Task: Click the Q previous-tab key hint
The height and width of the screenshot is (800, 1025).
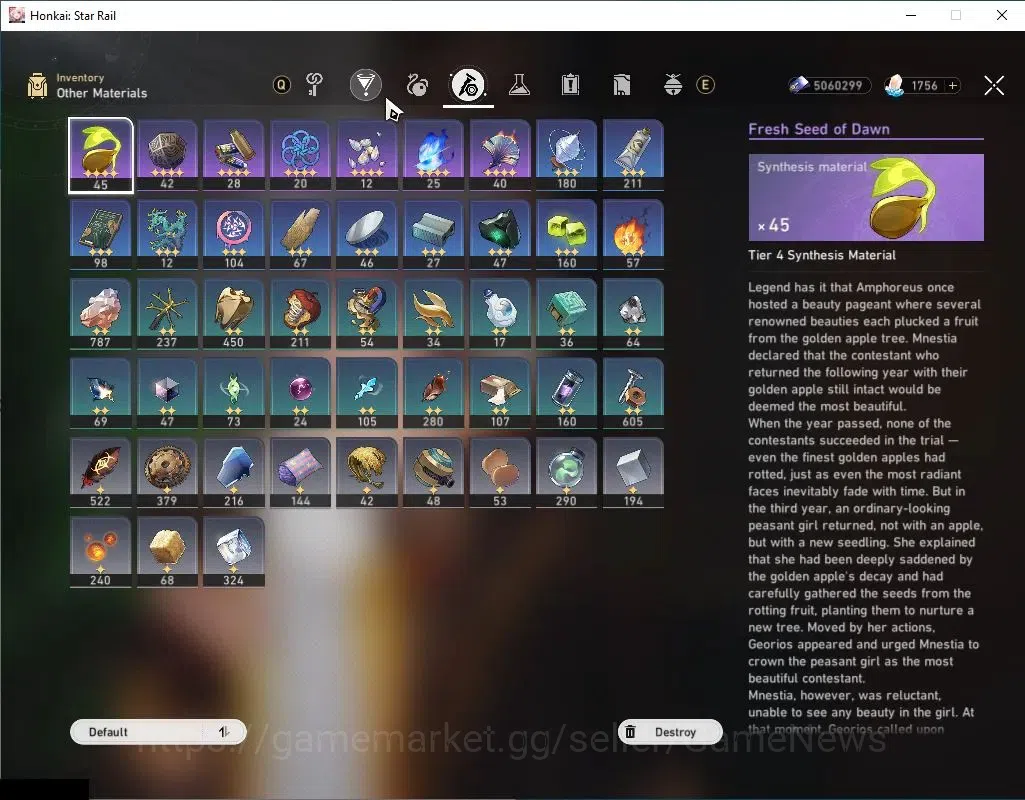Action: point(282,85)
